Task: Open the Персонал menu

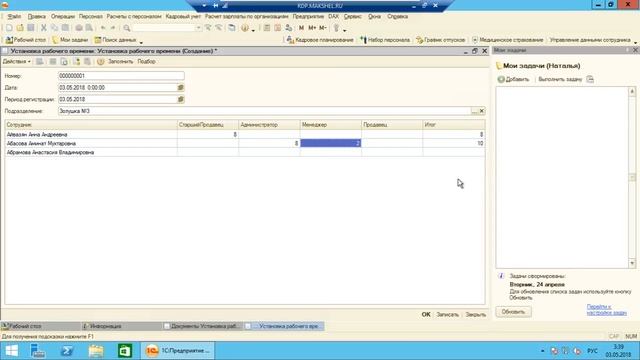Action: tap(91, 16)
